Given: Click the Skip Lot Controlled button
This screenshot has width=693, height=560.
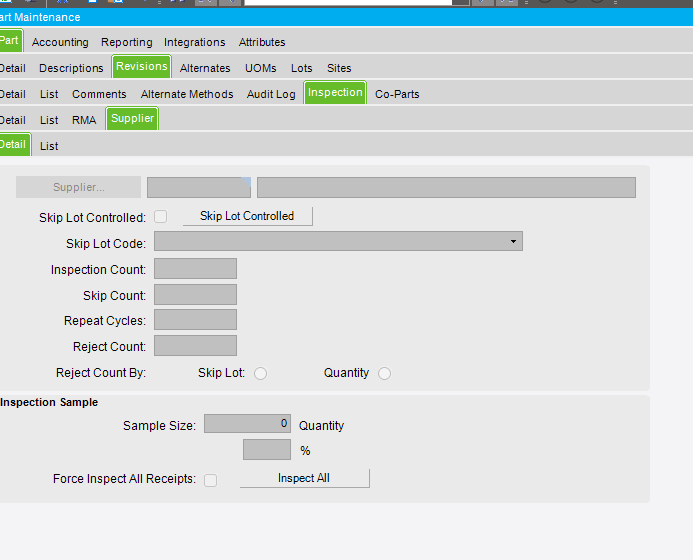Looking at the screenshot, I should [x=247, y=216].
